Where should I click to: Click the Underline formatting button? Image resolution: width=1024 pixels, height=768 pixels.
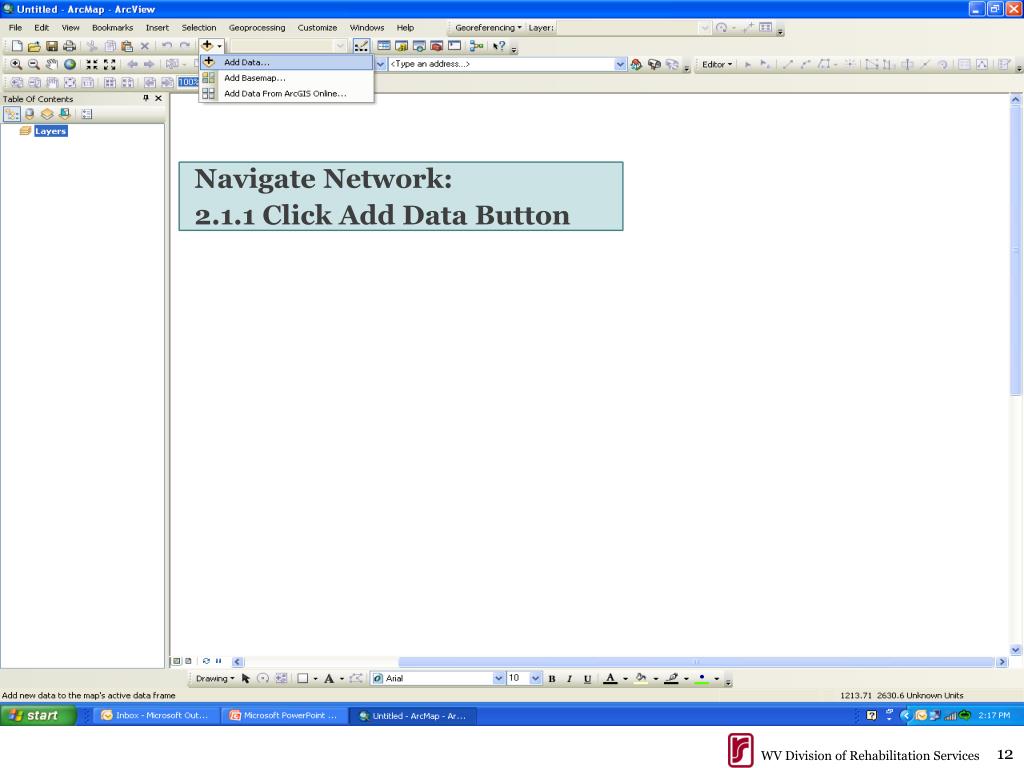tap(587, 679)
